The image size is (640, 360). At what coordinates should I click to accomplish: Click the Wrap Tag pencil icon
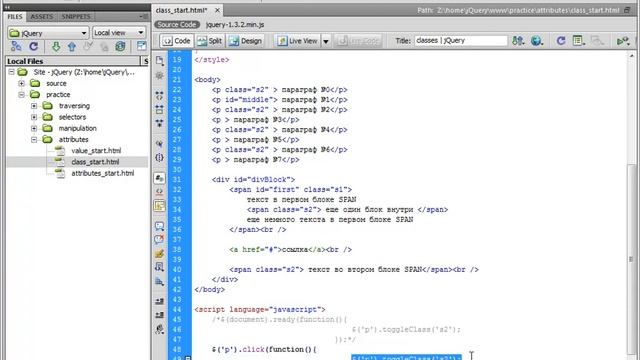[x=160, y=253]
